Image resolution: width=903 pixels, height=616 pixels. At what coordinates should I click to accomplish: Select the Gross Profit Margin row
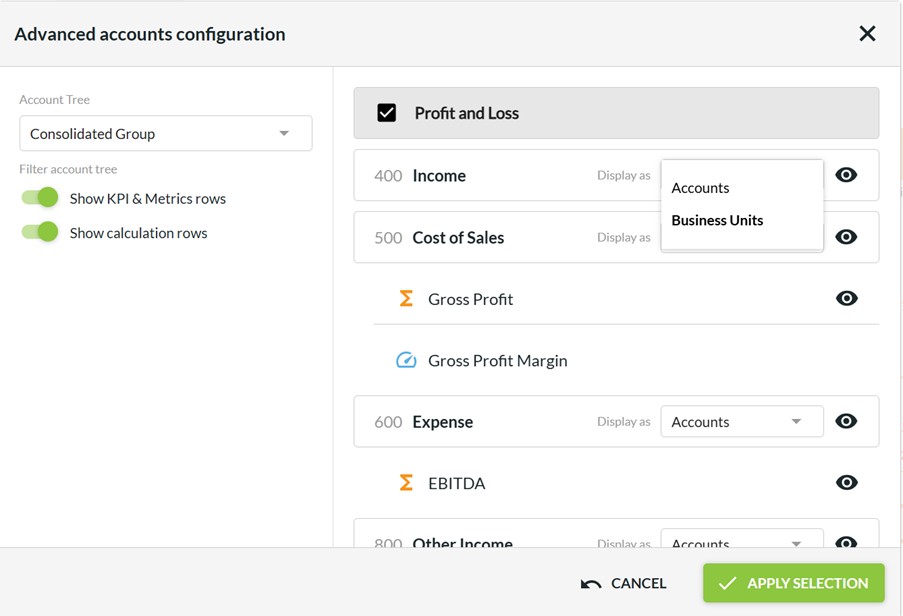point(497,361)
